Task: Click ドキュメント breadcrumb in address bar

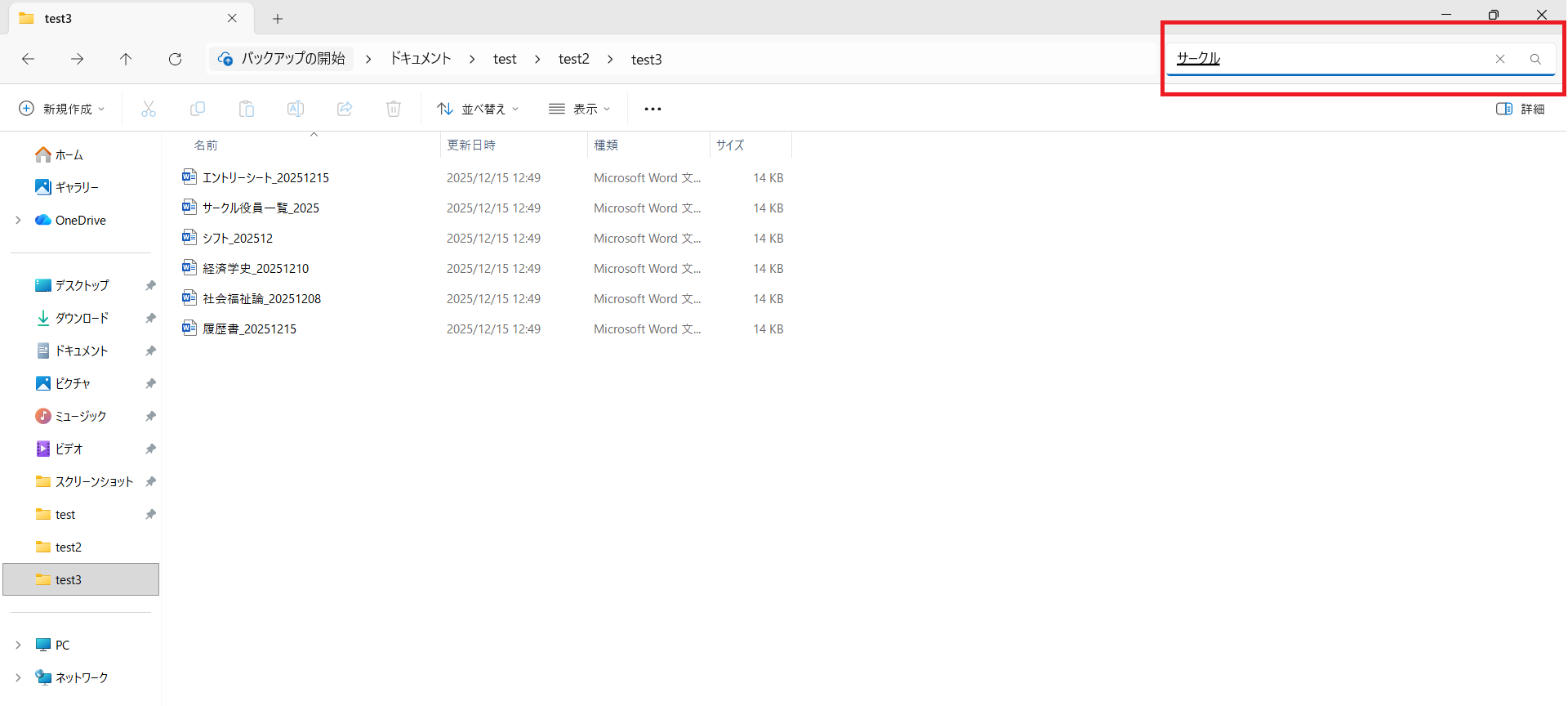Action: point(421,59)
